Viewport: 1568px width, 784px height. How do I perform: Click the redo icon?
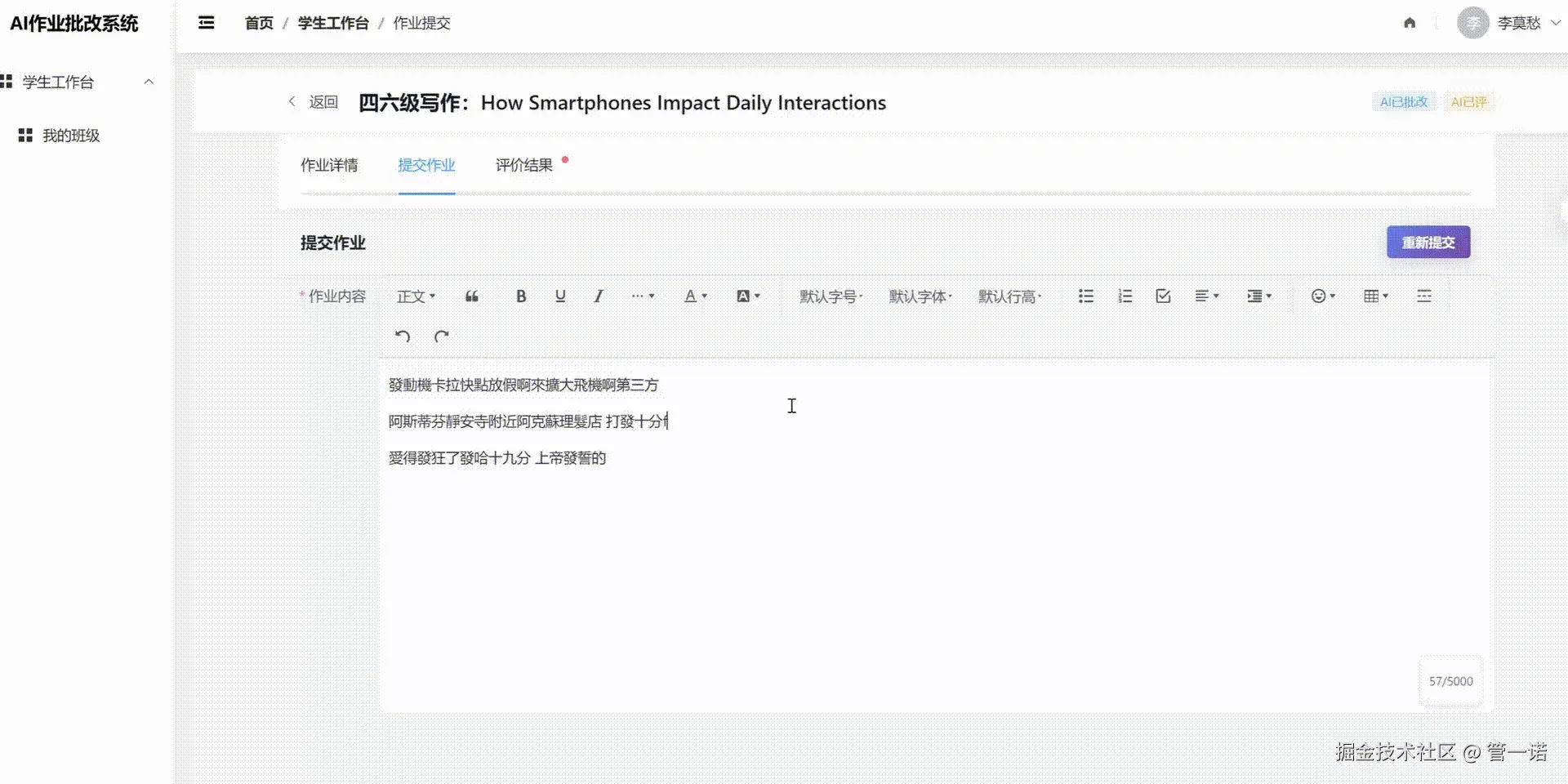(441, 336)
